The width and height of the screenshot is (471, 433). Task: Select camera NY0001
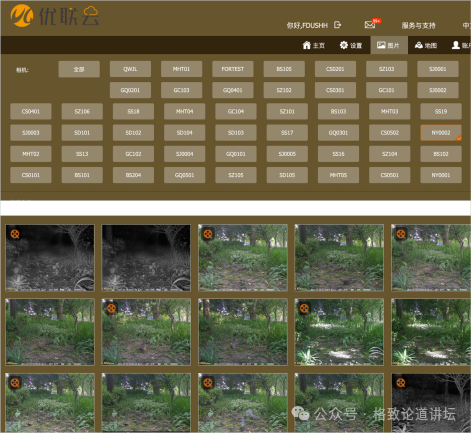point(441,175)
